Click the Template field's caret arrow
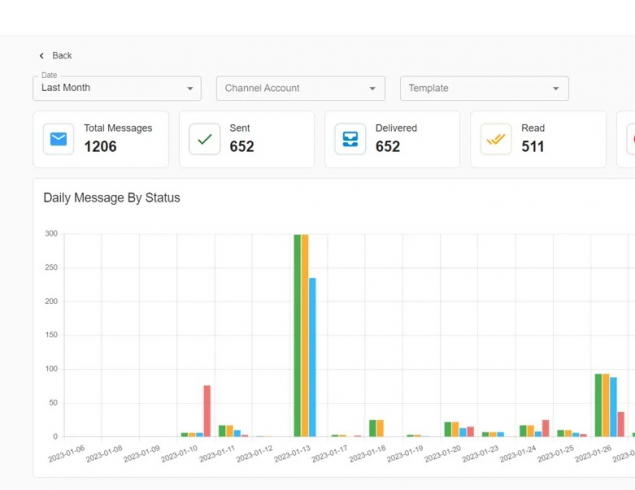 557,89
